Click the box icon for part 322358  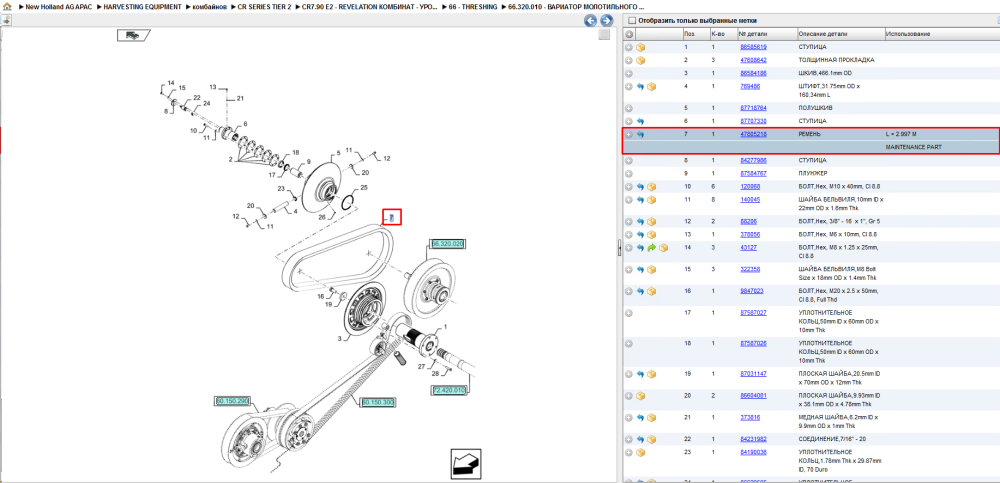click(x=652, y=269)
